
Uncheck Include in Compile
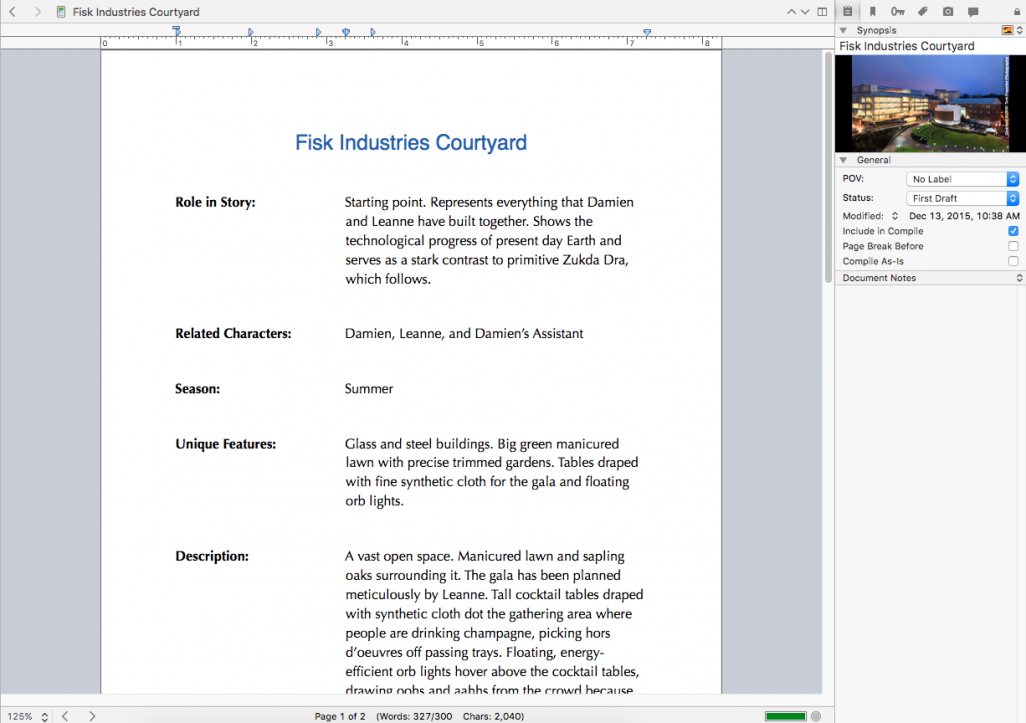(1013, 231)
